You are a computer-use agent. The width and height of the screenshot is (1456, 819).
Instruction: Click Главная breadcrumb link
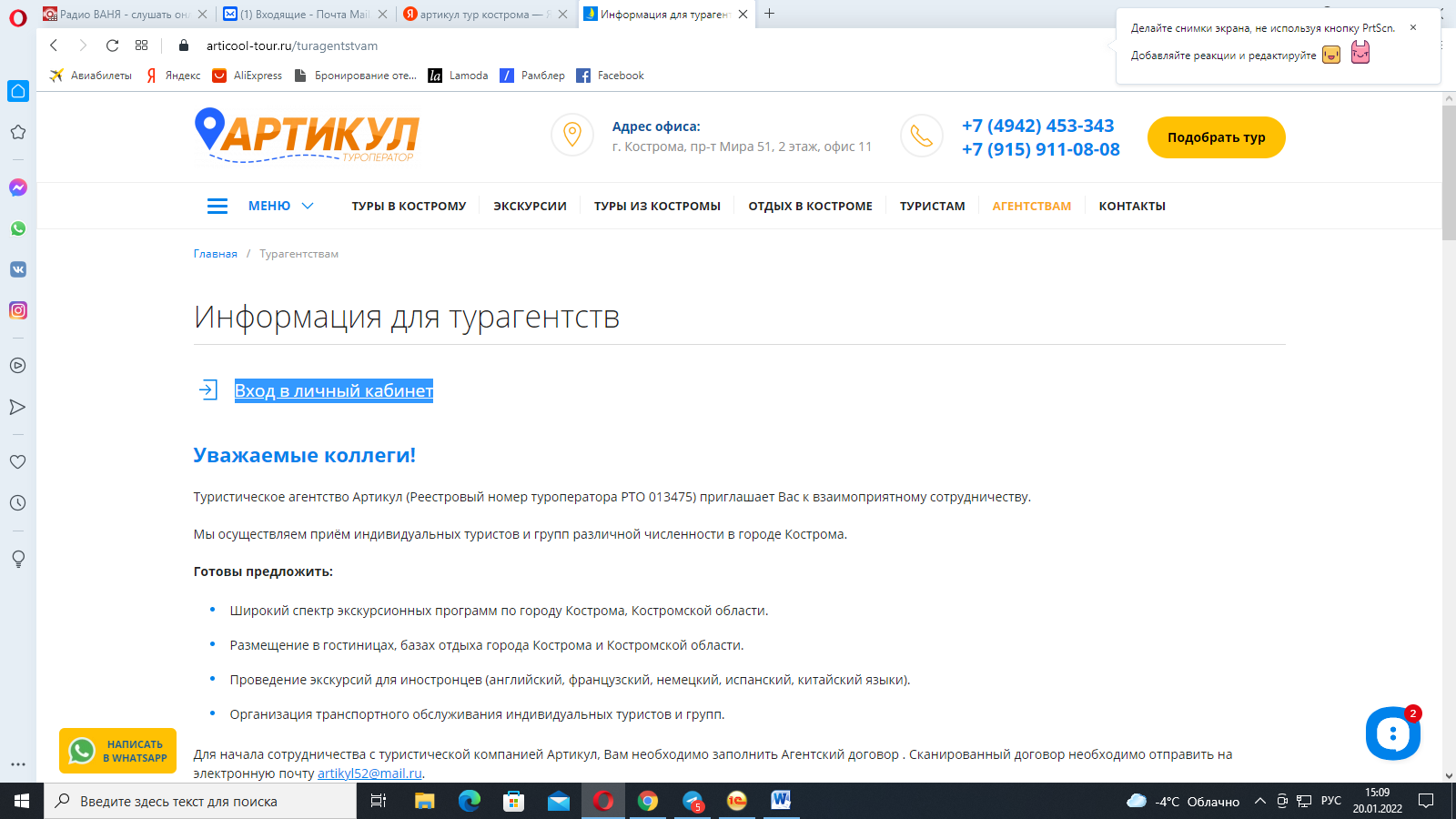coord(215,254)
